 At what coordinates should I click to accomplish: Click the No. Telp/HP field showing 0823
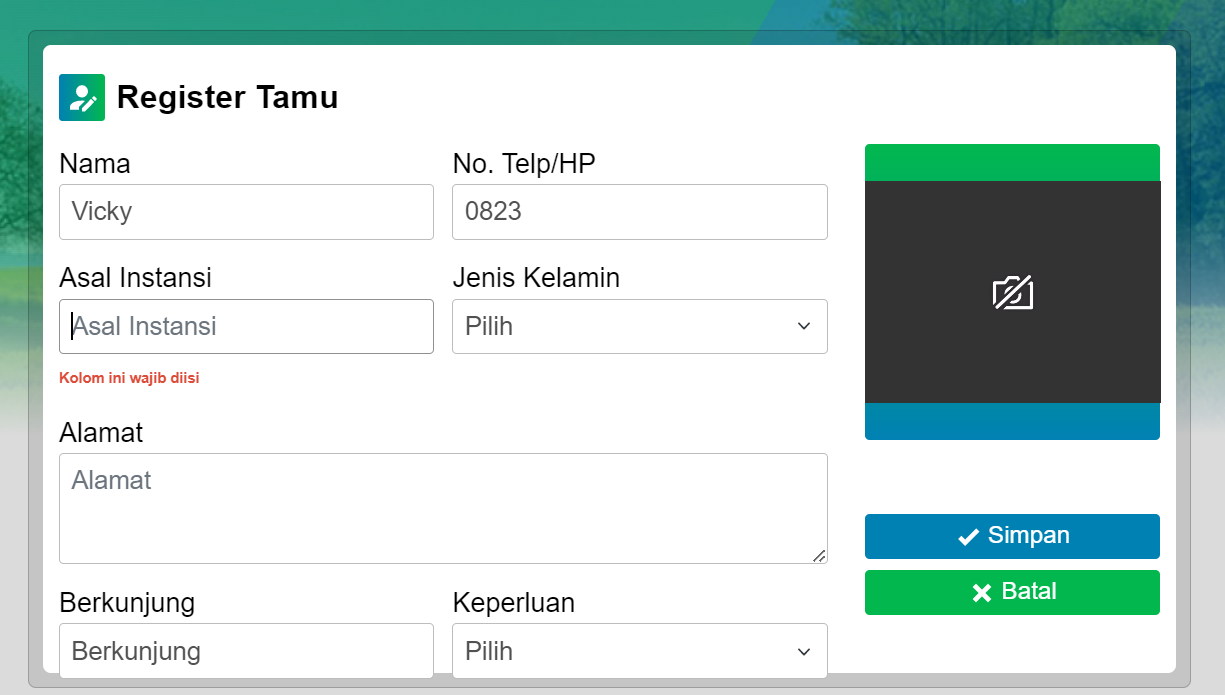coord(640,212)
